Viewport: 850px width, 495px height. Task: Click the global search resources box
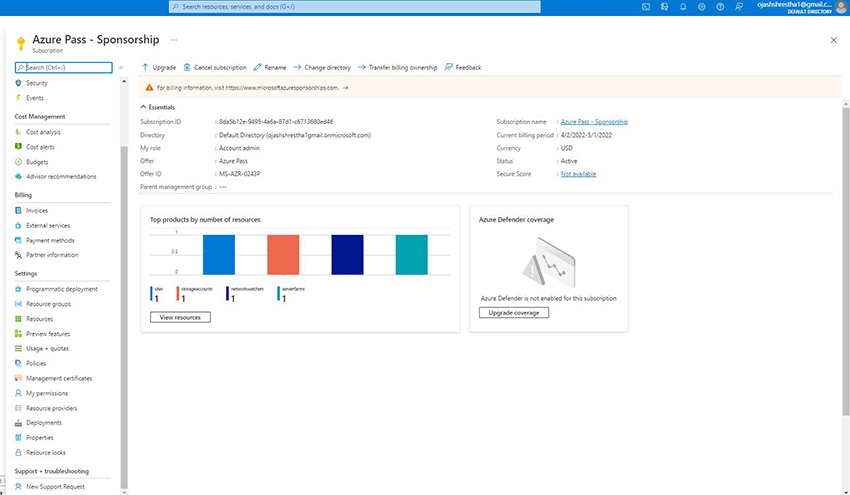coord(355,7)
